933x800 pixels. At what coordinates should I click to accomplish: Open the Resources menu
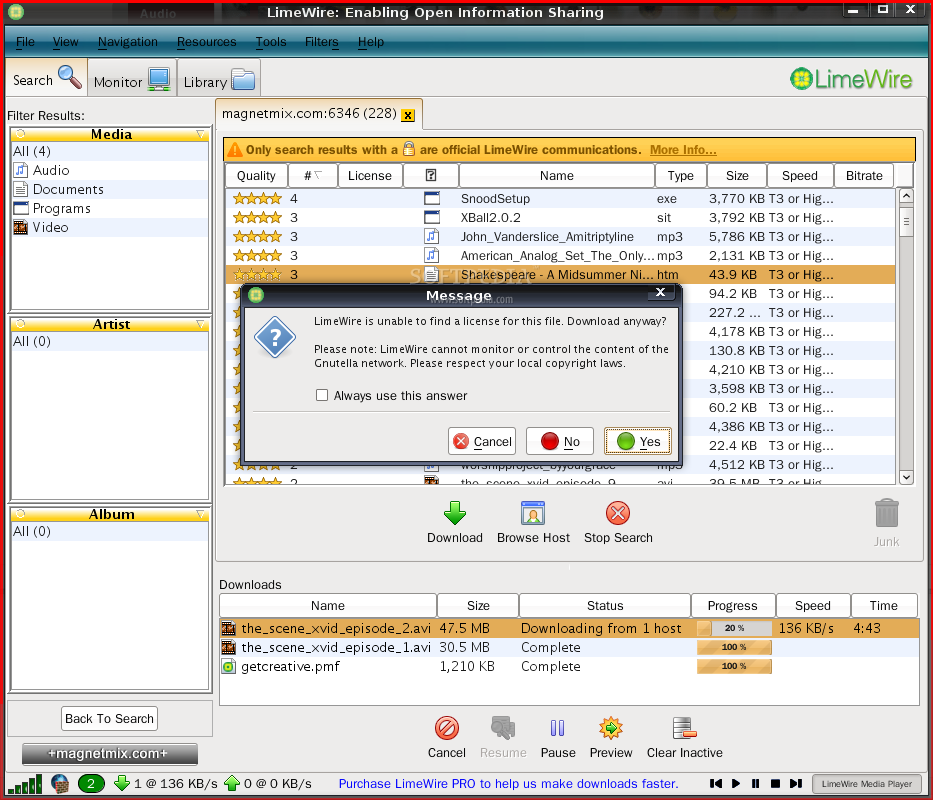(x=206, y=42)
